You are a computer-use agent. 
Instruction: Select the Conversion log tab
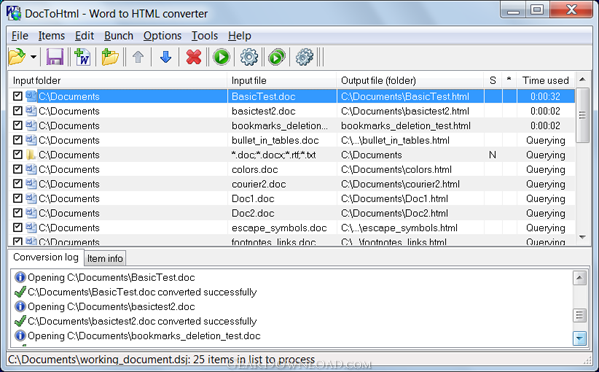point(46,257)
